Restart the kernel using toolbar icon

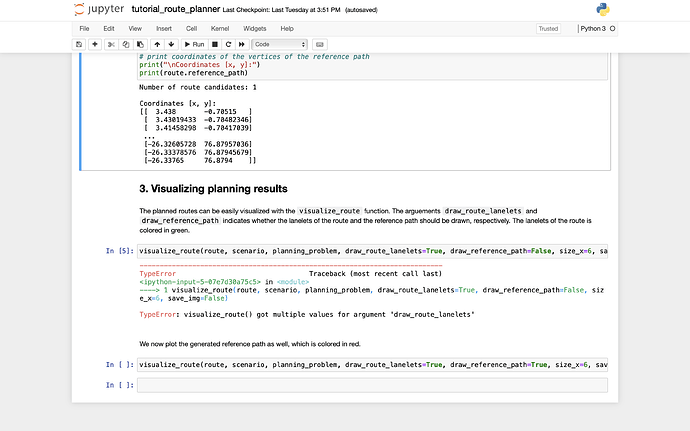[228, 45]
